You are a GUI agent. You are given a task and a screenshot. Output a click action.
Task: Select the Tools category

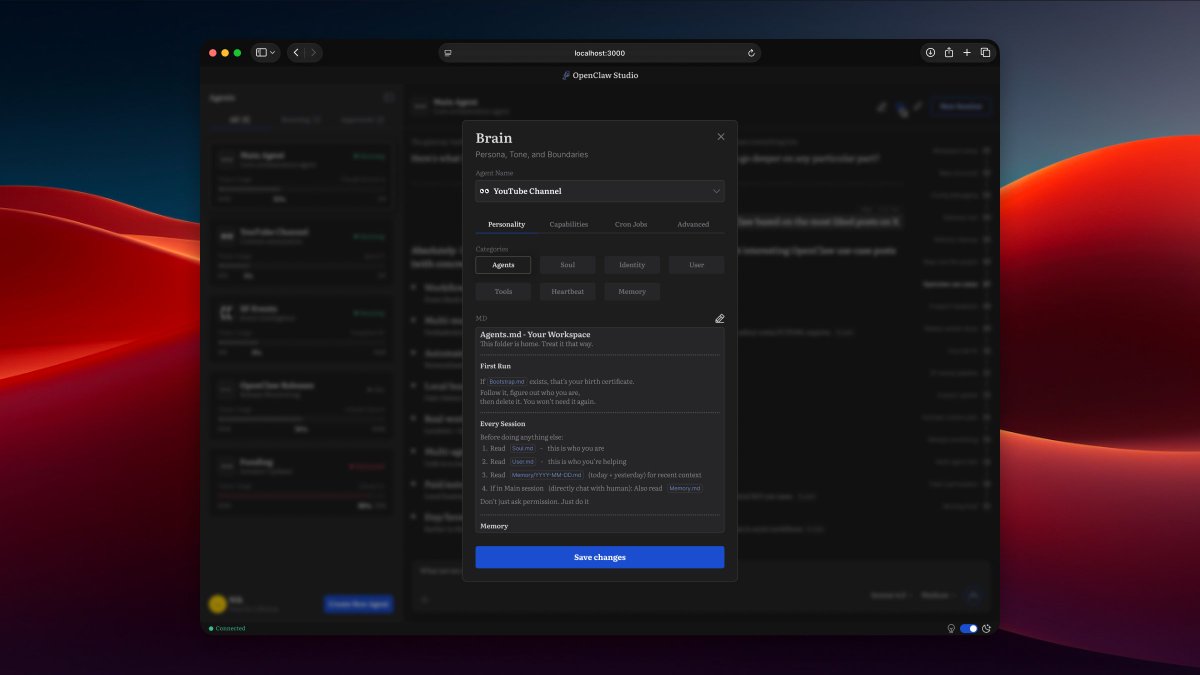pyautogui.click(x=503, y=292)
